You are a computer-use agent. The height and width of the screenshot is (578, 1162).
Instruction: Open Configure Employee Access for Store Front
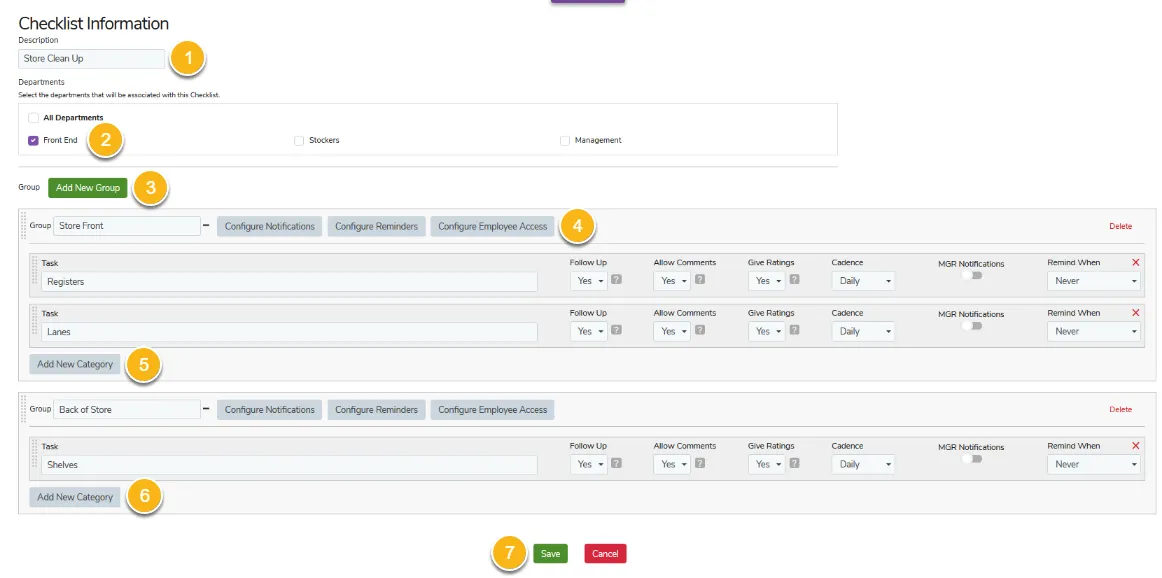(492, 226)
